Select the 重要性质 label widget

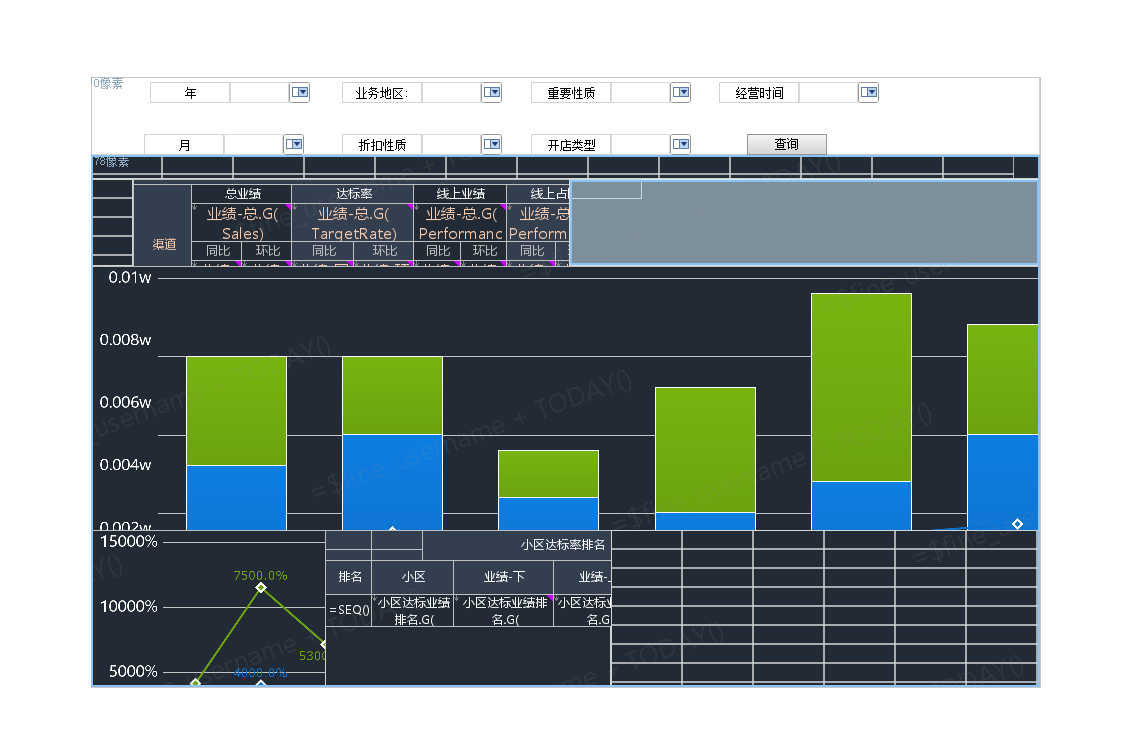tap(571, 92)
